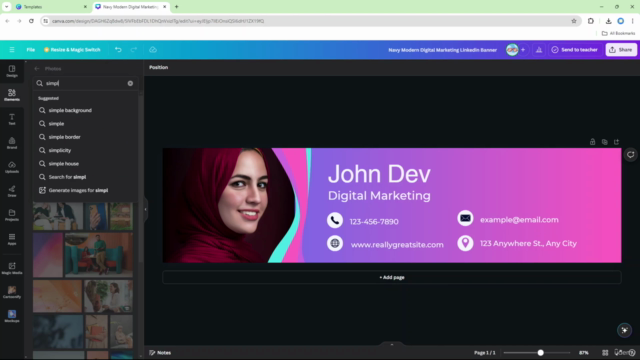This screenshot has width=640, height=360.
Task: Select '123 Anywhere St., Any City' text
Action: pyautogui.click(x=528, y=243)
